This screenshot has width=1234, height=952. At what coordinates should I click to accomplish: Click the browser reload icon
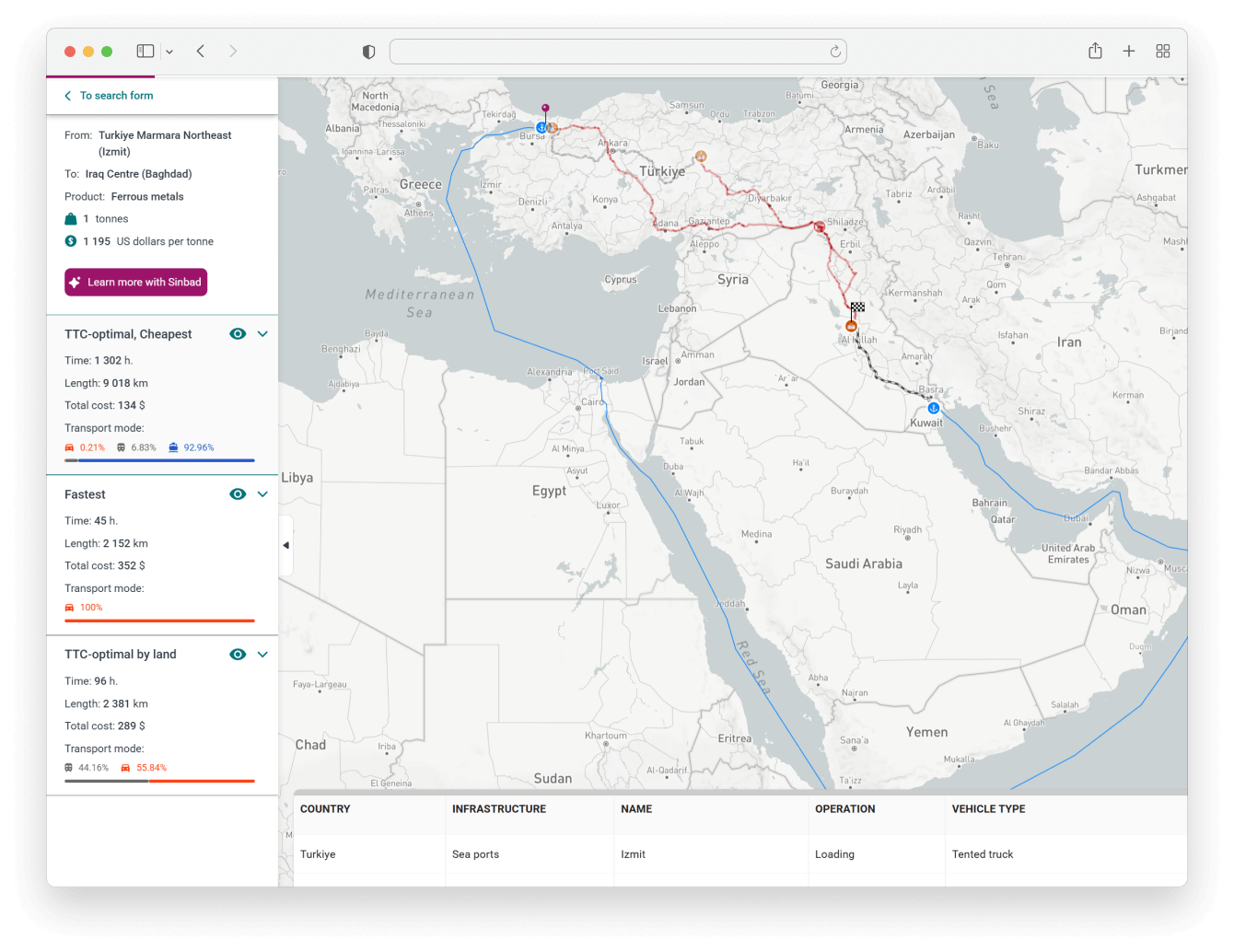pos(835,52)
